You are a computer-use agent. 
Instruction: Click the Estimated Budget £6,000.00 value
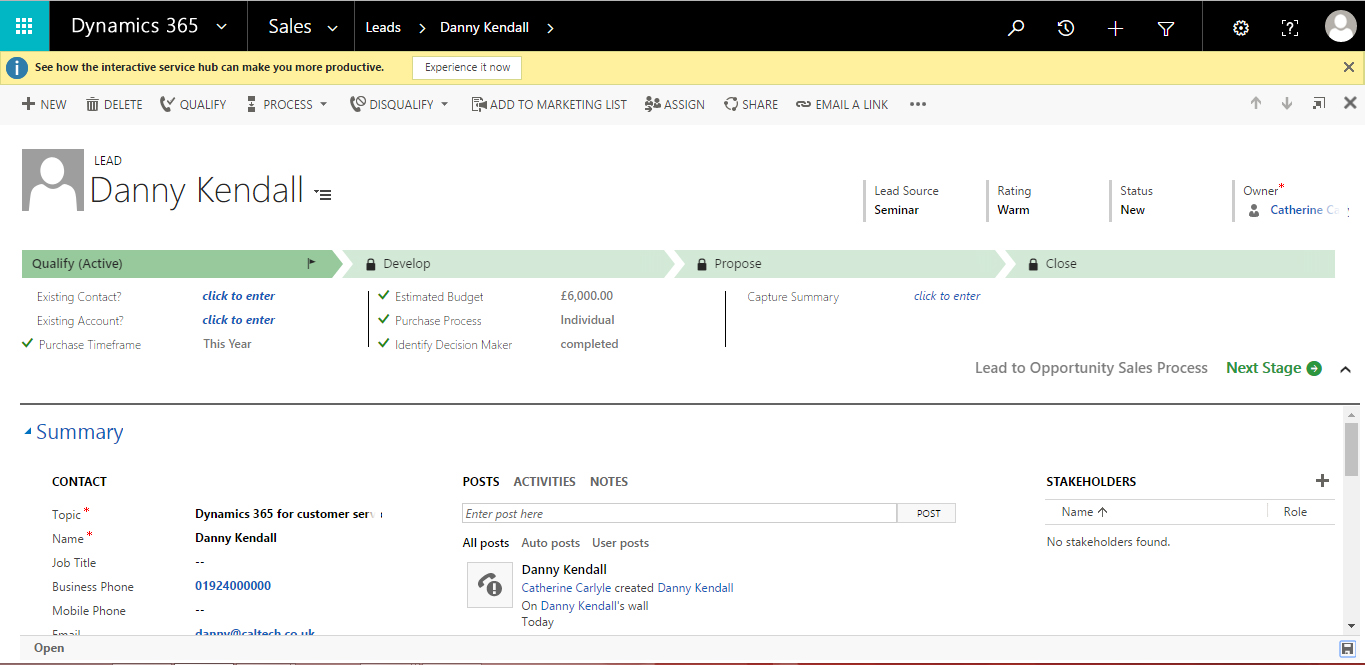[587, 296]
